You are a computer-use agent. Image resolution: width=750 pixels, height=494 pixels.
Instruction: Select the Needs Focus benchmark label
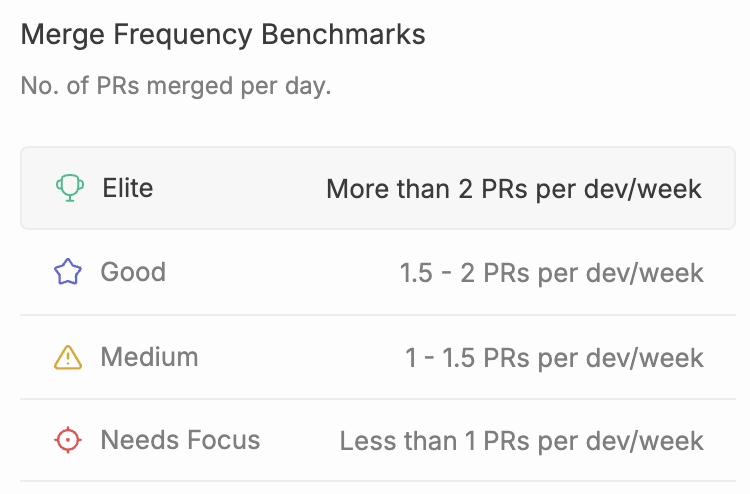(x=180, y=440)
